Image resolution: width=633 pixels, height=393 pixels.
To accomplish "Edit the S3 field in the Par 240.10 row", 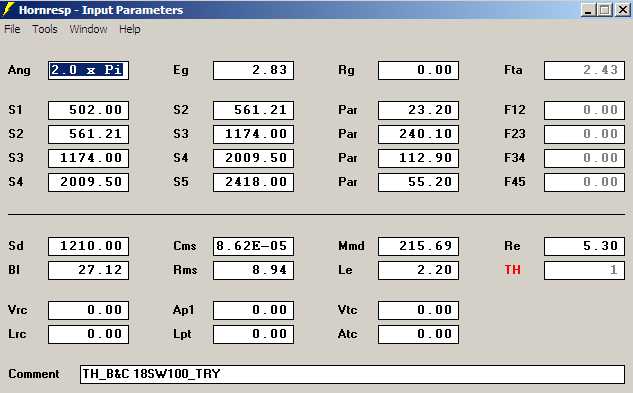I will (x=253, y=134).
